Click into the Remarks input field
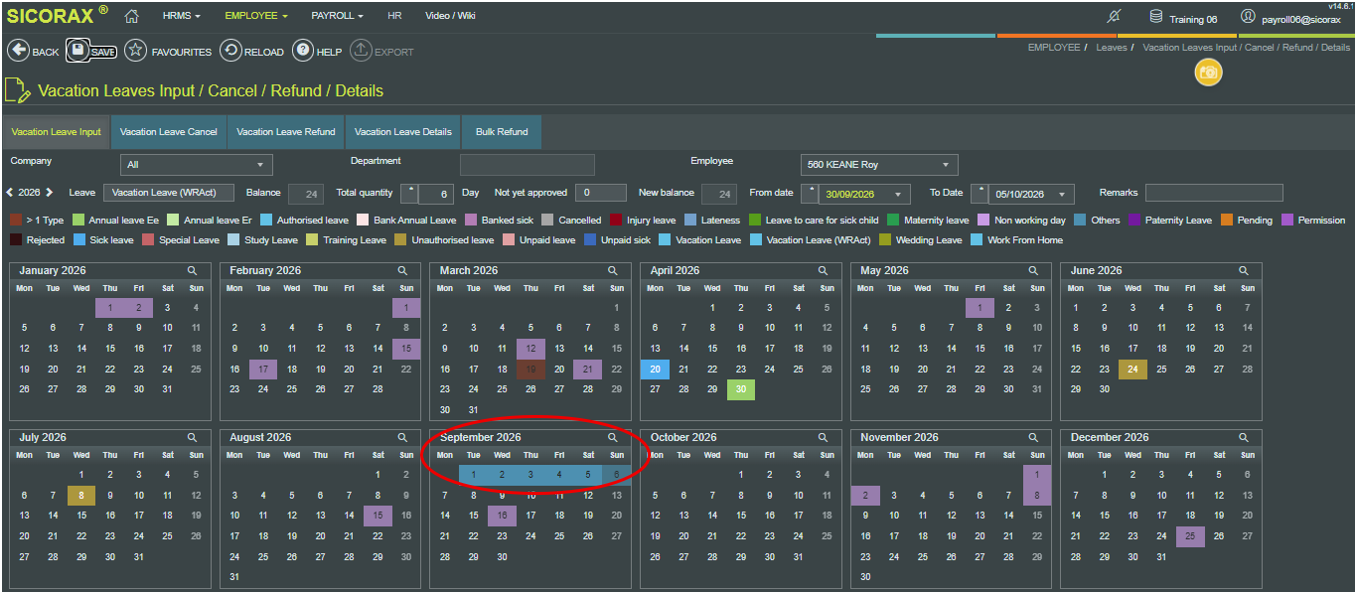The width and height of the screenshot is (1357, 592). [1214, 193]
